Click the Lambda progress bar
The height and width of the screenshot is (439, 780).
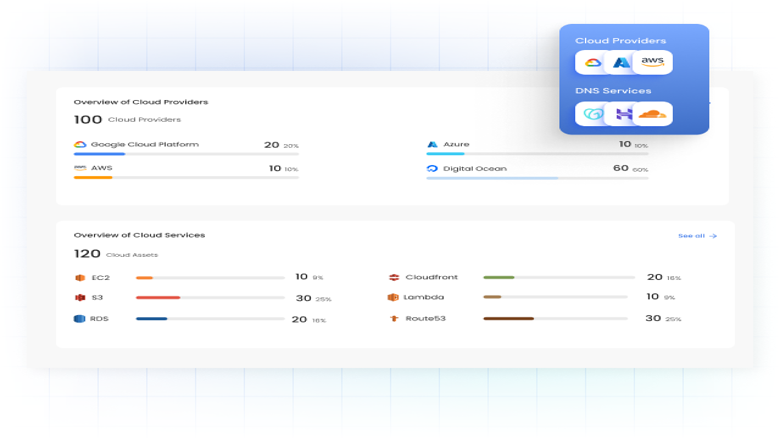pos(555,297)
